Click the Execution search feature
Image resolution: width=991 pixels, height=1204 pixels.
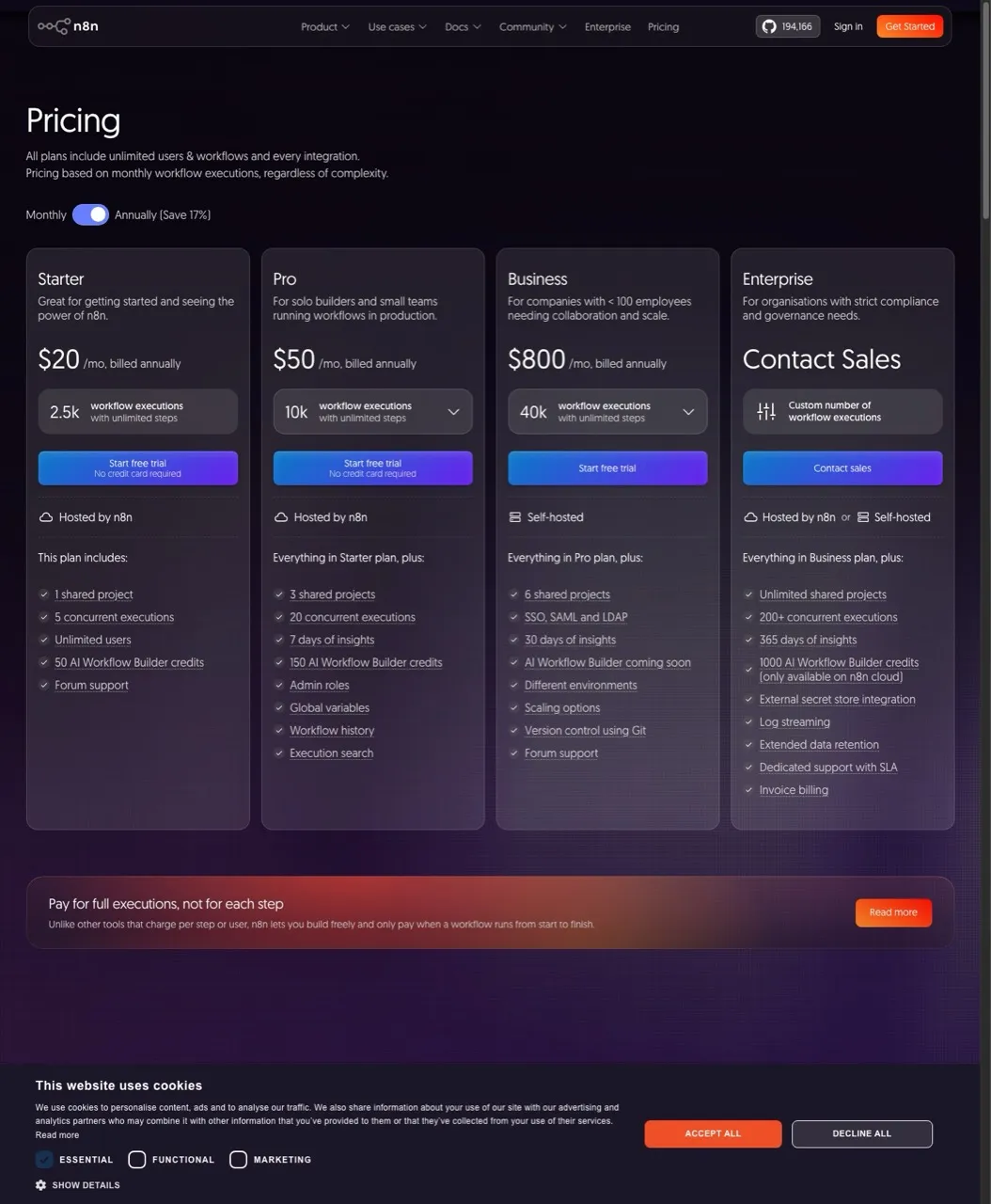coord(331,753)
